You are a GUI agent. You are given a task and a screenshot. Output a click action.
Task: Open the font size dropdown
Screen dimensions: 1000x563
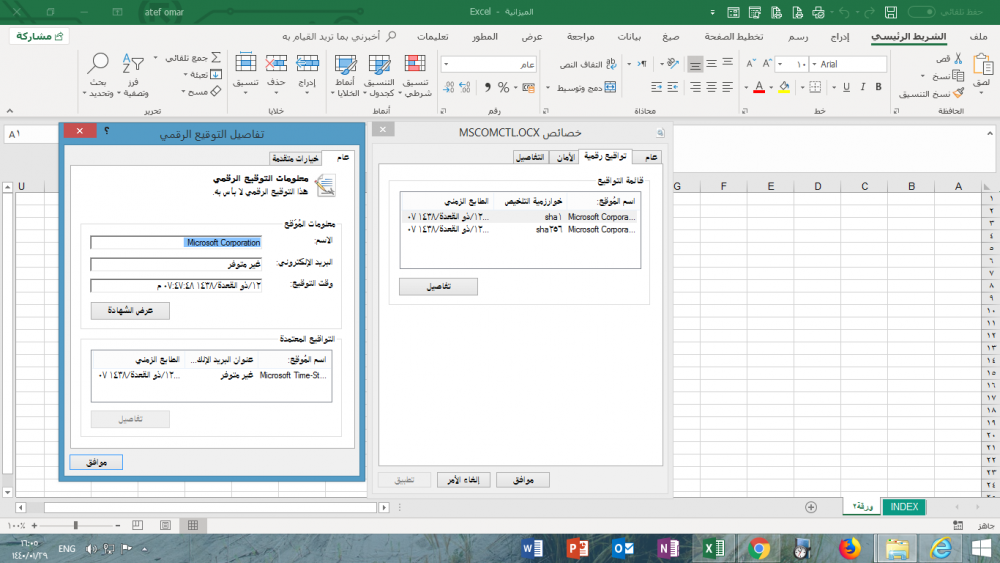click(780, 64)
